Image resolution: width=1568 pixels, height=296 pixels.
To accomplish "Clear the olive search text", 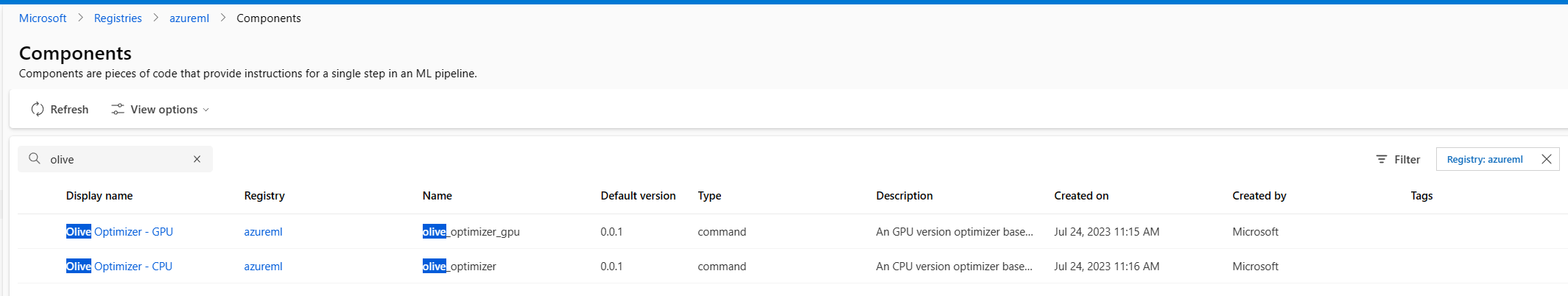I will coord(197,159).
